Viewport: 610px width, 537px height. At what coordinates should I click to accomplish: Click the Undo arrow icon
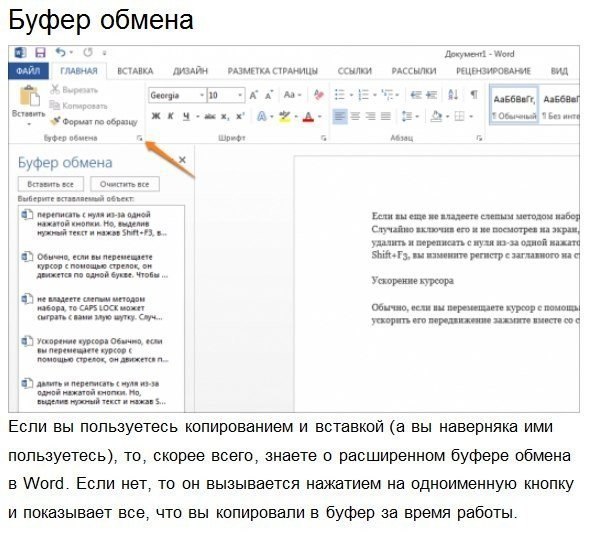61,52
